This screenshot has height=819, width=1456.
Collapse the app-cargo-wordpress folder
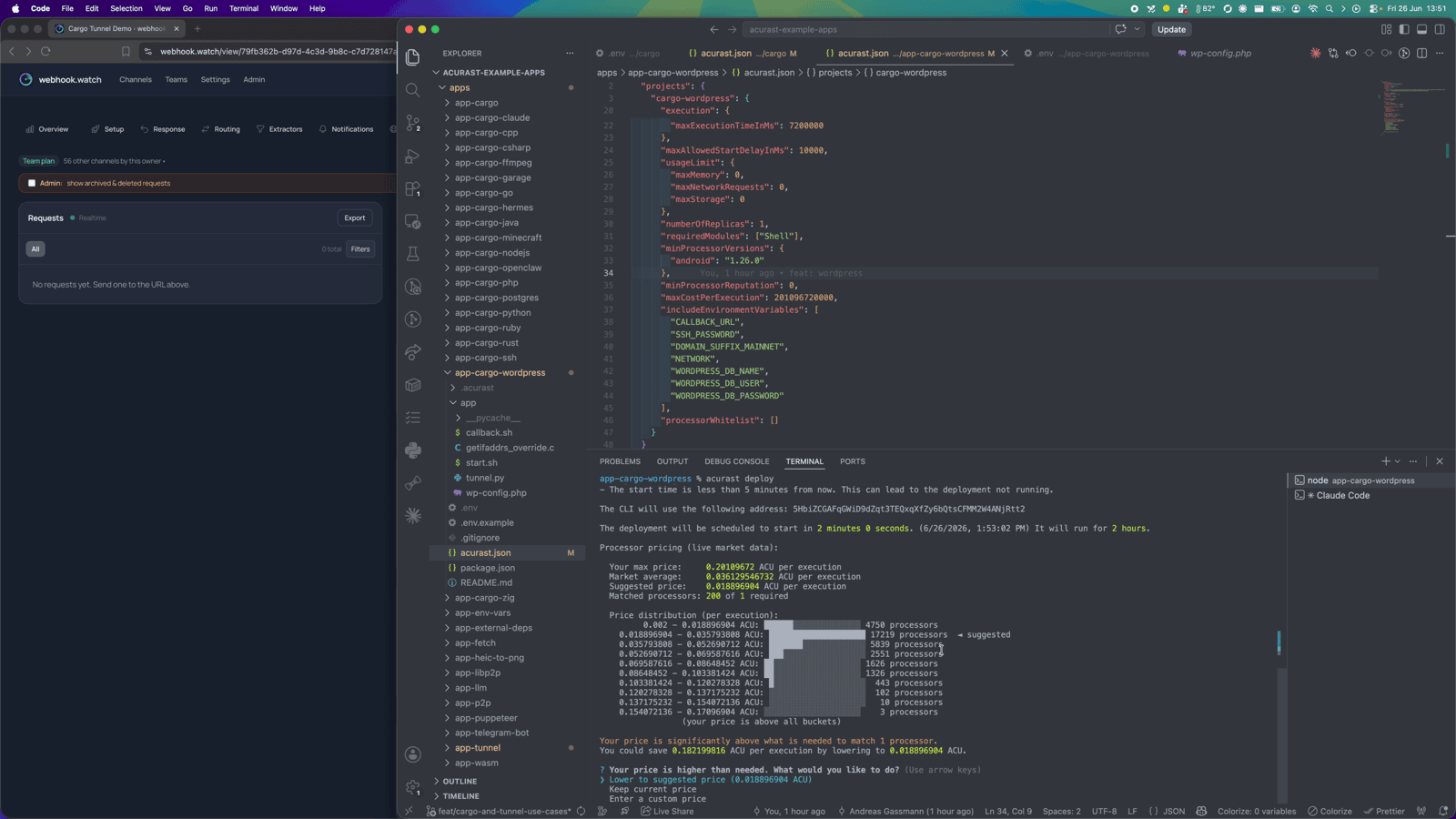pyautogui.click(x=500, y=372)
